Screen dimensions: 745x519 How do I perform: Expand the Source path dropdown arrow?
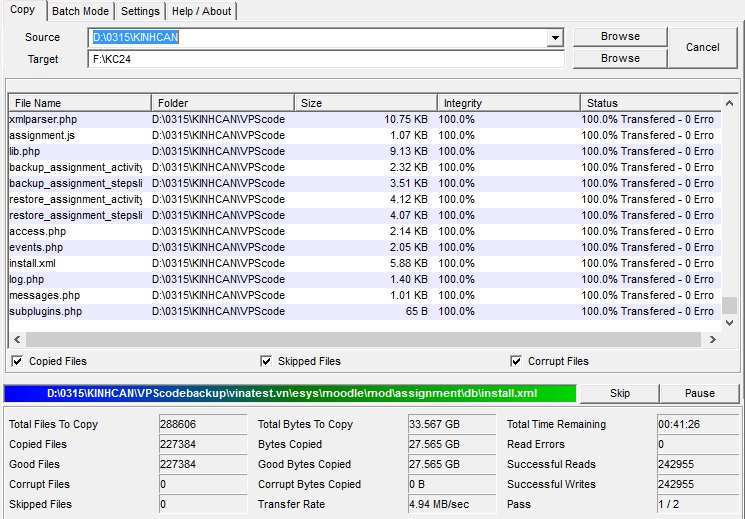pyautogui.click(x=555, y=38)
